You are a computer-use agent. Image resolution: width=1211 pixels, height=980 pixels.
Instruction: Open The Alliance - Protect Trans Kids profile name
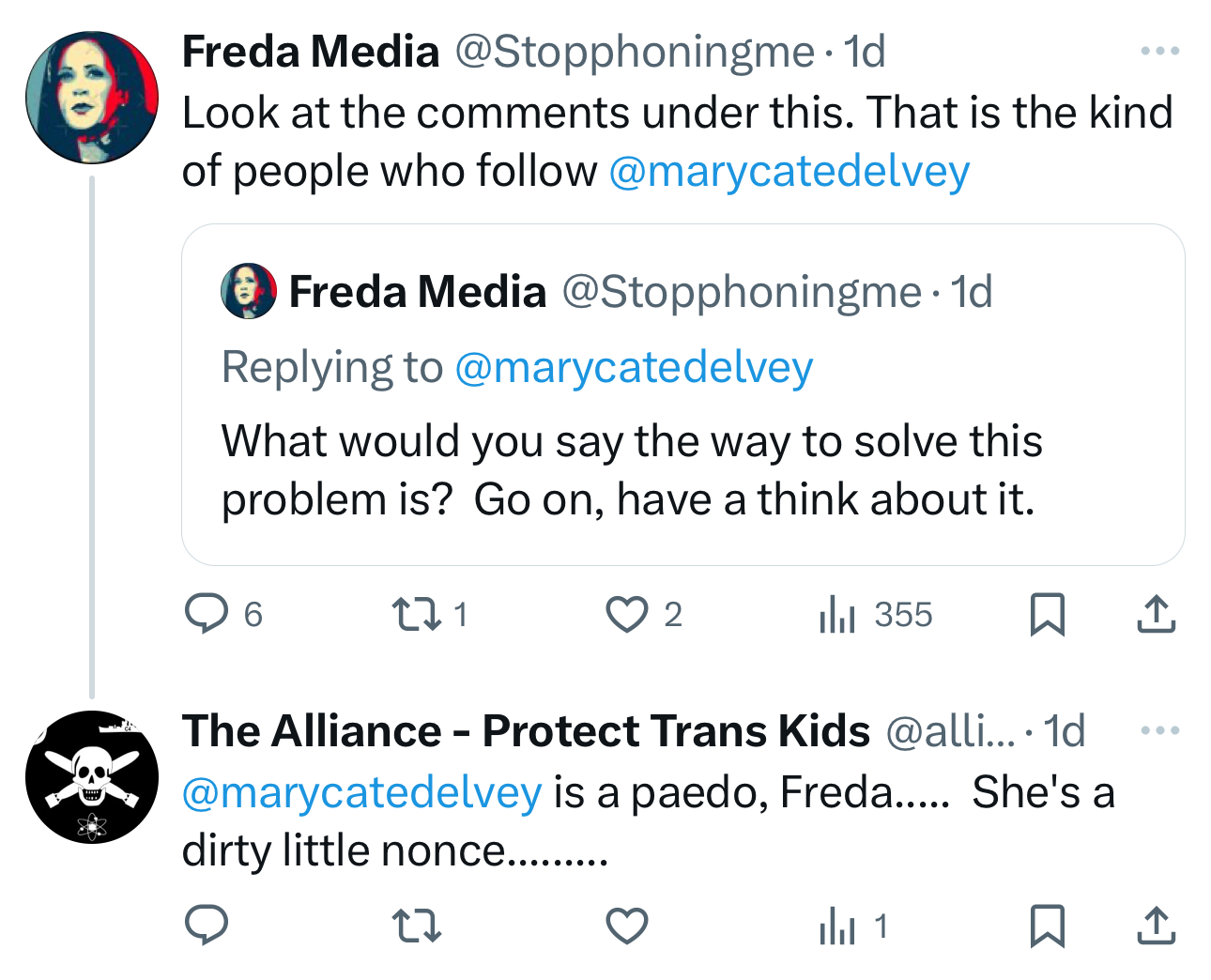(526, 731)
